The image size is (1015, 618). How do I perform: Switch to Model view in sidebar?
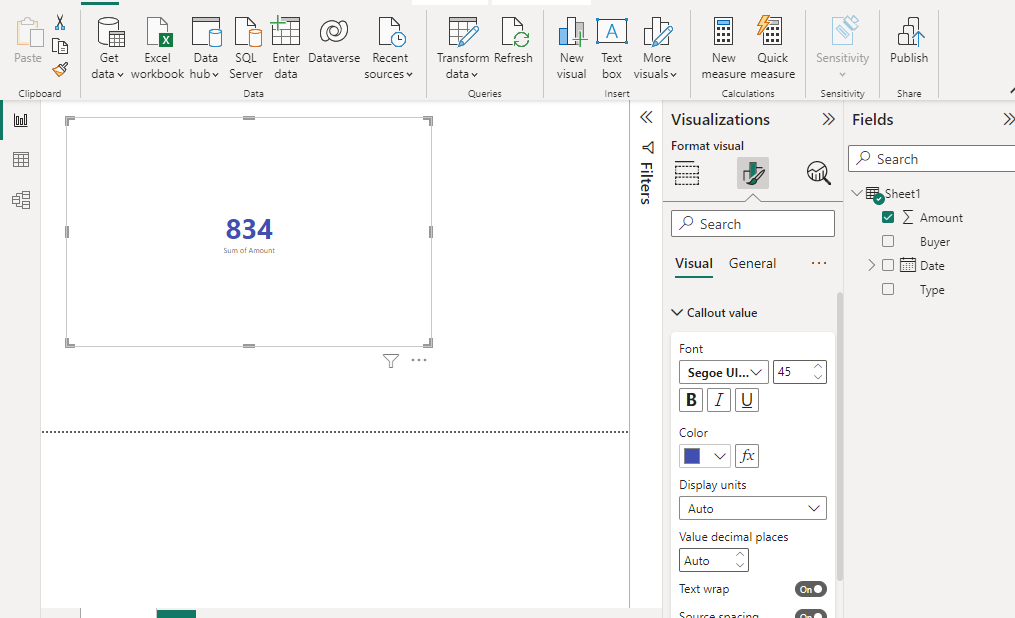tap(21, 200)
